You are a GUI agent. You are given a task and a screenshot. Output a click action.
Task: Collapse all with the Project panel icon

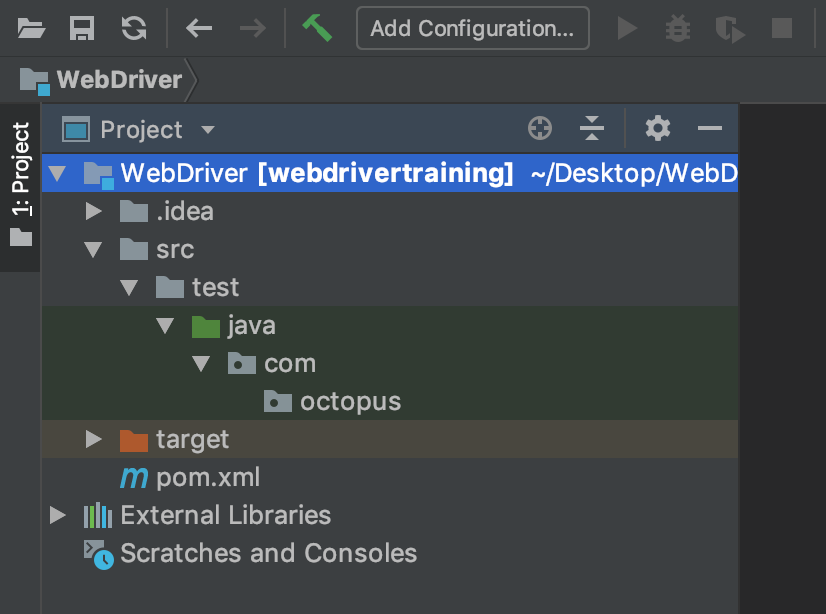(592, 129)
